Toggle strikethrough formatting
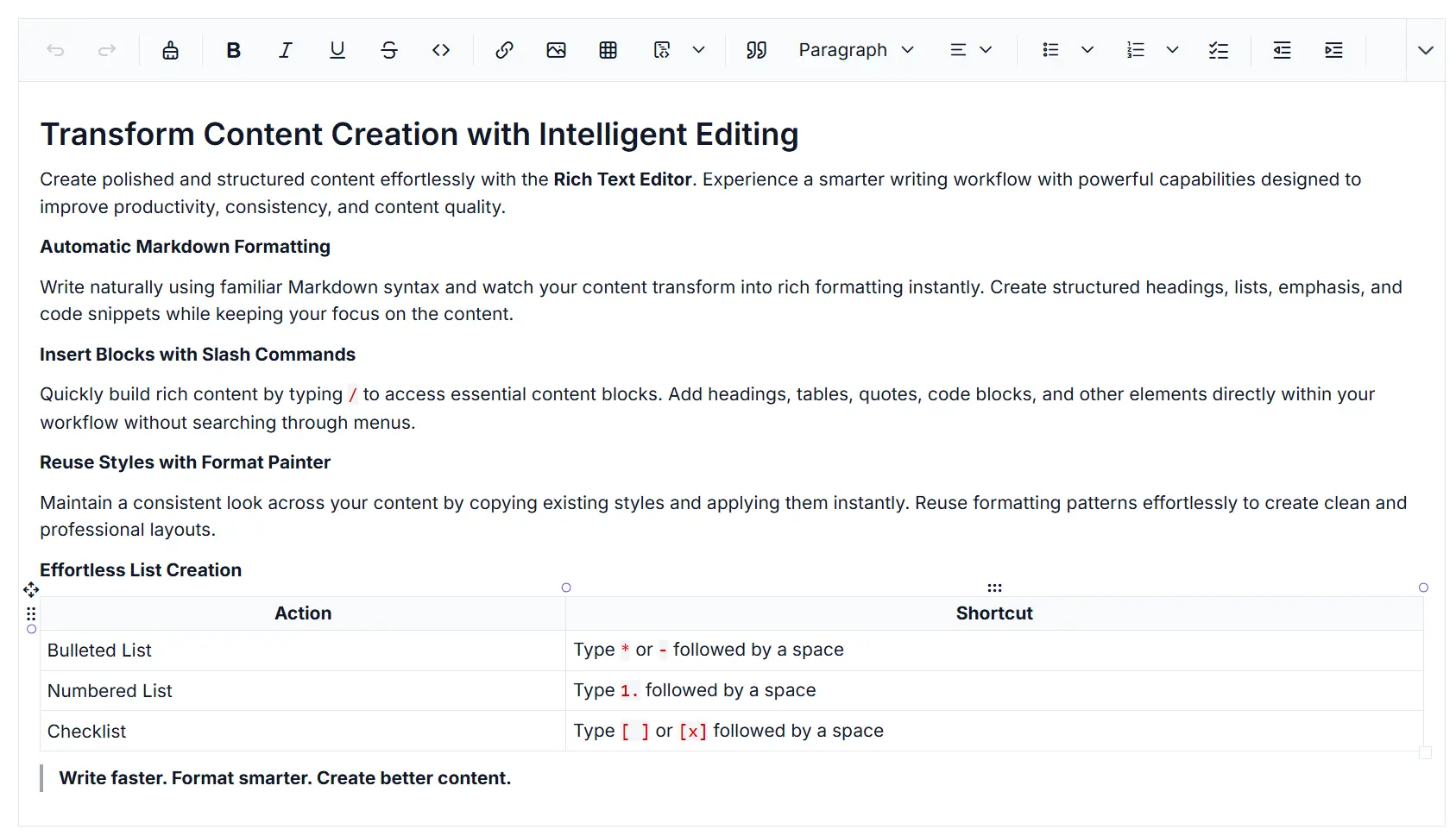 (x=389, y=50)
